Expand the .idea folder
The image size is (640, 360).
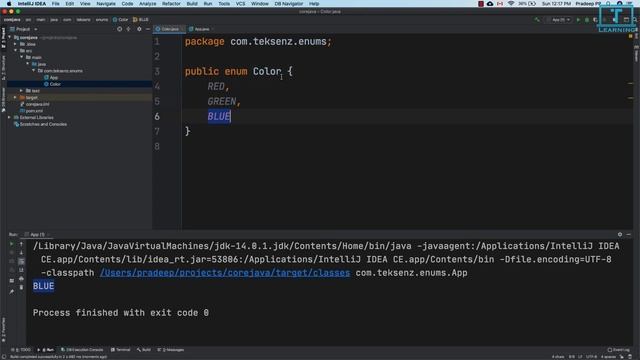click(x=16, y=44)
